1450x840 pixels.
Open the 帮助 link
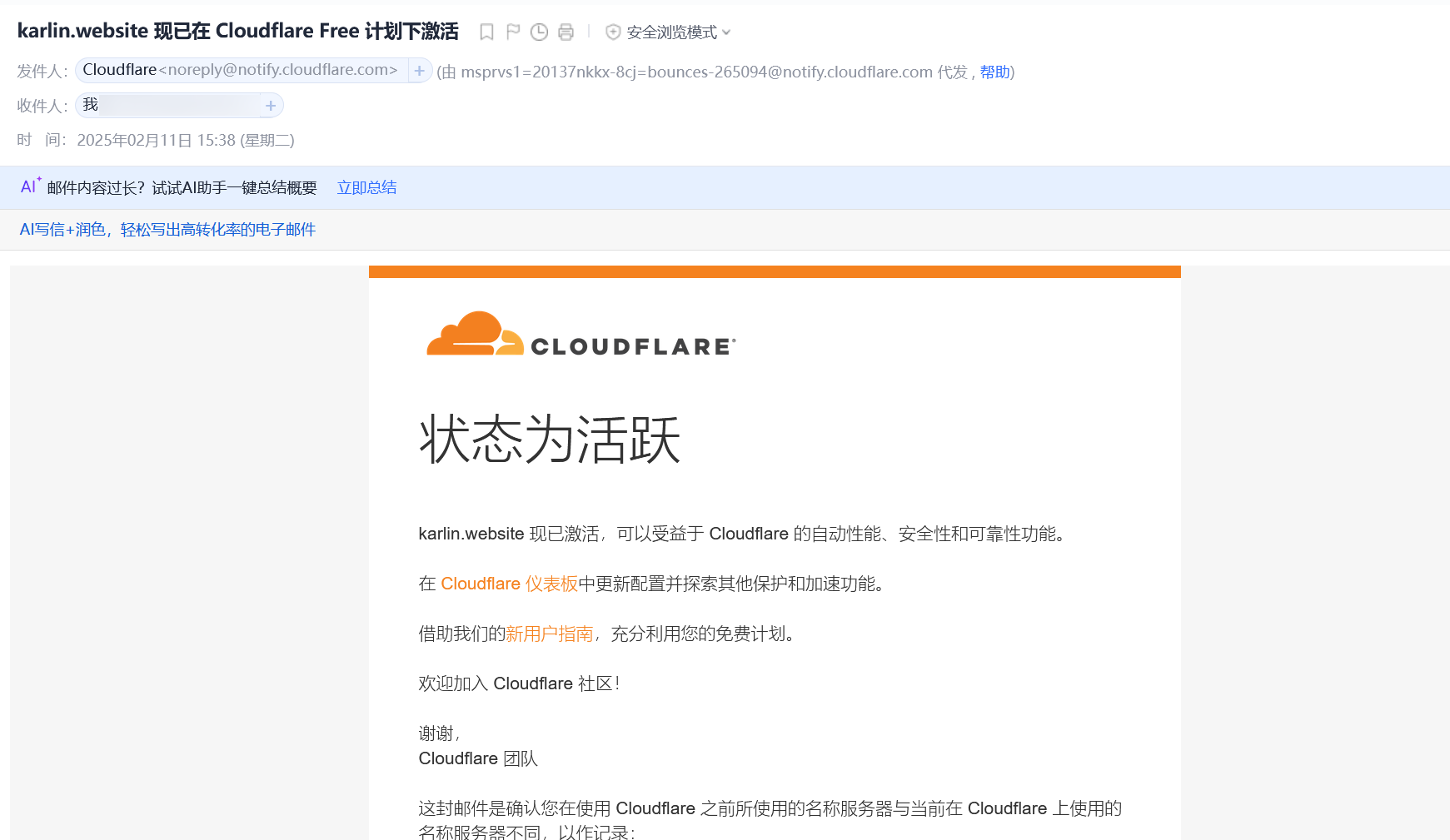[x=994, y=72]
